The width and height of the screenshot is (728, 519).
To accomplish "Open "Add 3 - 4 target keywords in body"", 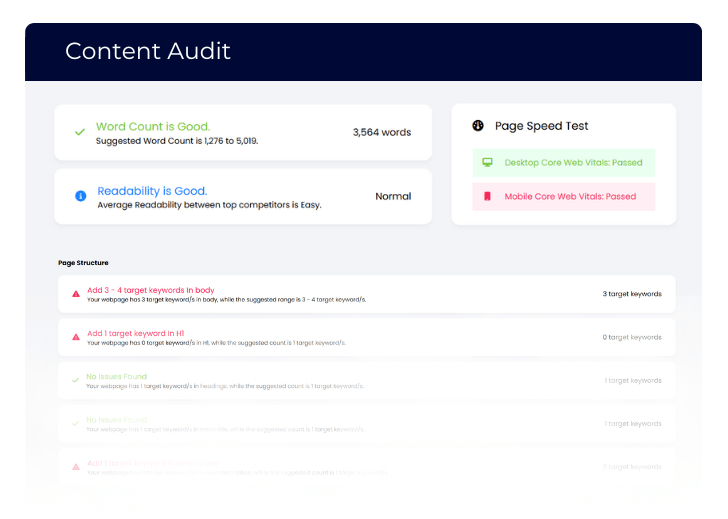I will [x=150, y=290].
